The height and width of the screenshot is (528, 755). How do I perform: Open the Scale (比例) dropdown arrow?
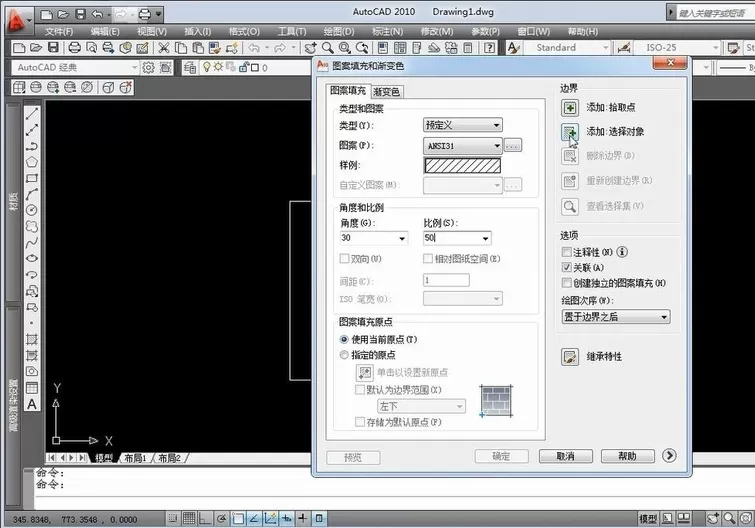click(x=485, y=238)
